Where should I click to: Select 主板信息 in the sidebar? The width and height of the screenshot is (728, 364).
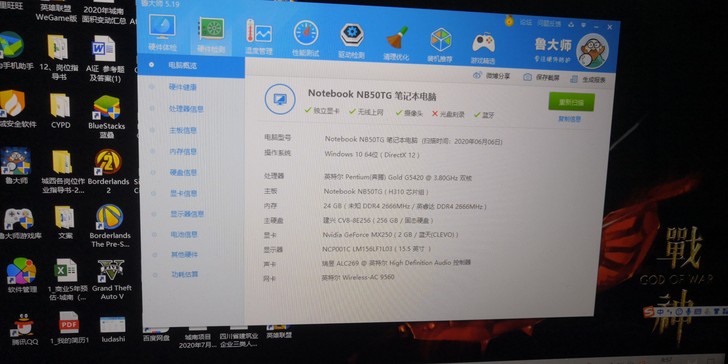pyautogui.click(x=183, y=130)
